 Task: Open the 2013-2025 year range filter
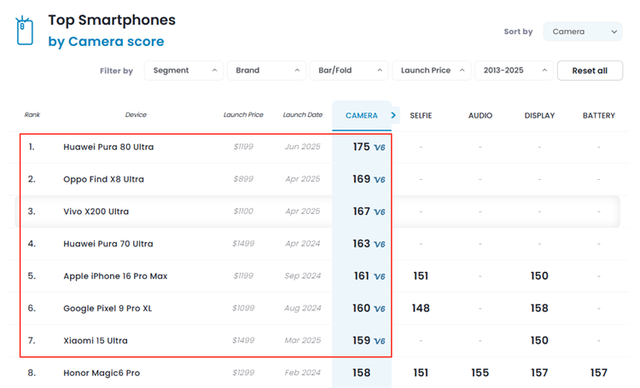point(514,71)
